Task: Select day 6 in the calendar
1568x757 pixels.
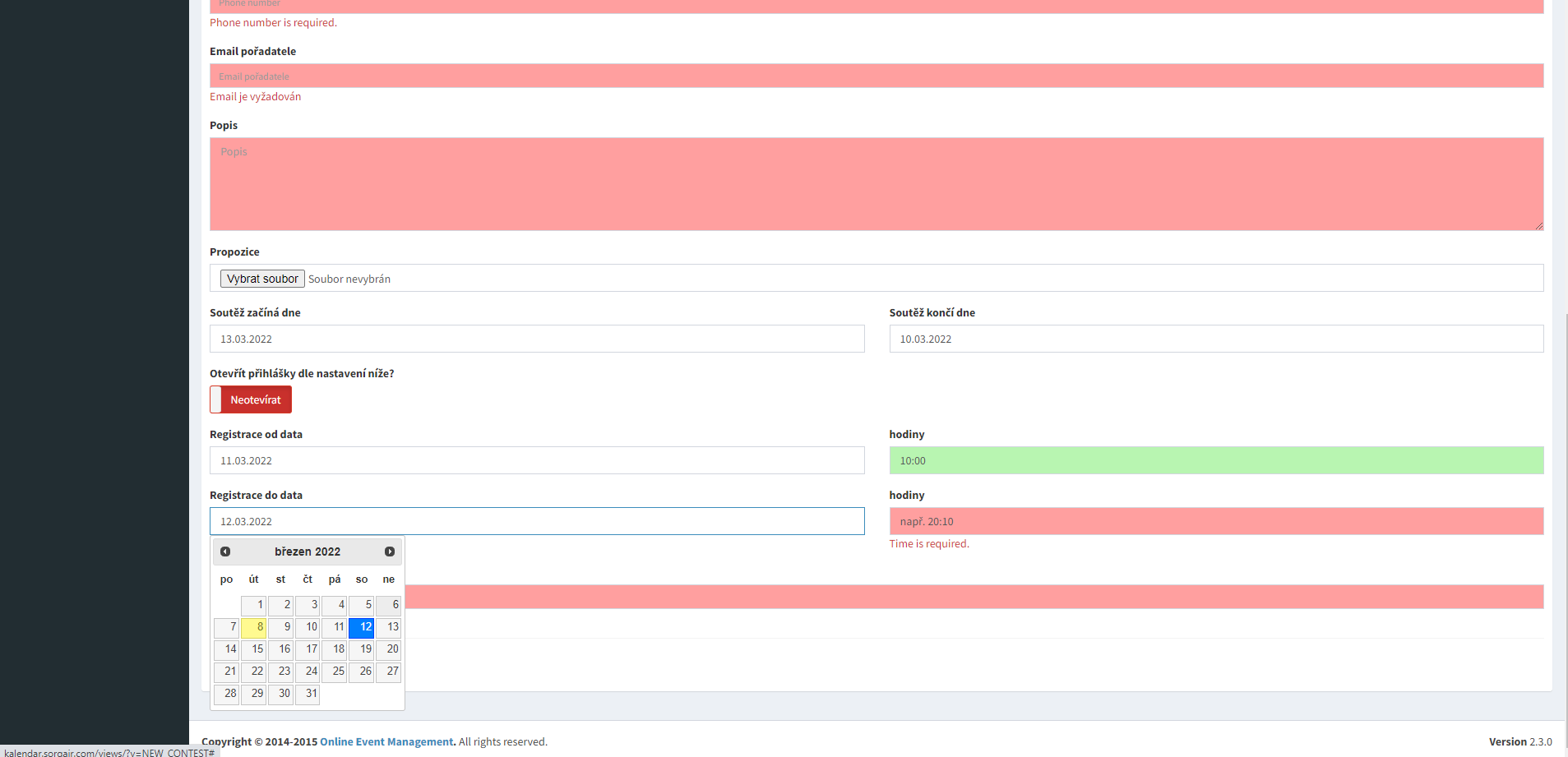Action: [389, 606]
